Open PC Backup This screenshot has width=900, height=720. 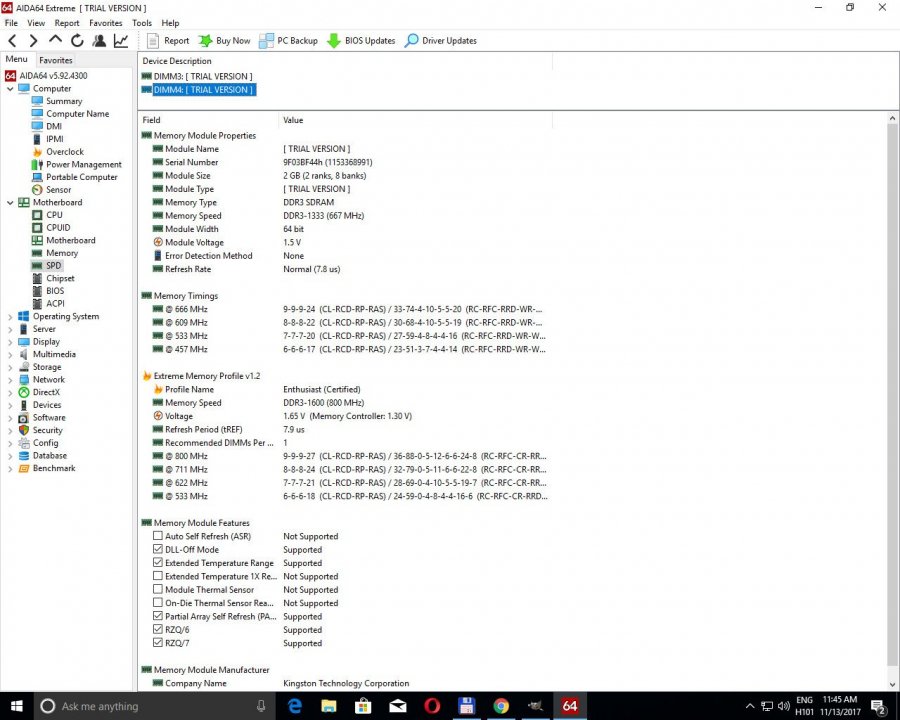click(288, 41)
